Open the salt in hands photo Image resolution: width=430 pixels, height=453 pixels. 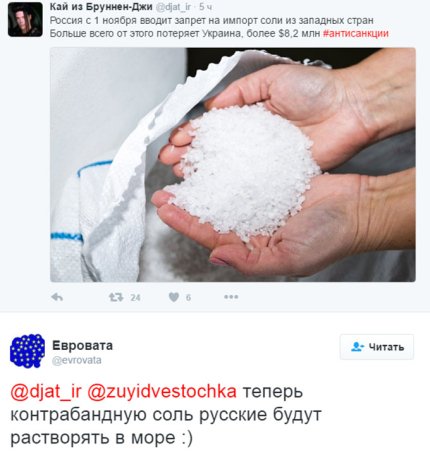233,165
